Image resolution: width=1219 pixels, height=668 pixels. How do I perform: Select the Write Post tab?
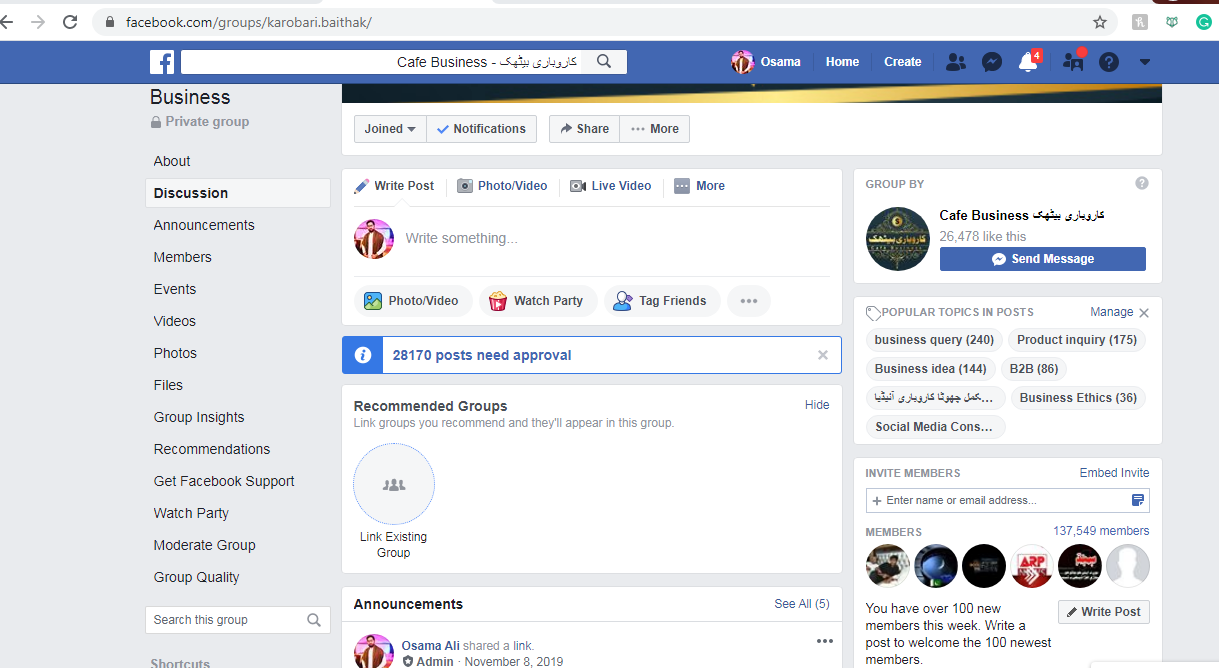pyautogui.click(x=394, y=186)
